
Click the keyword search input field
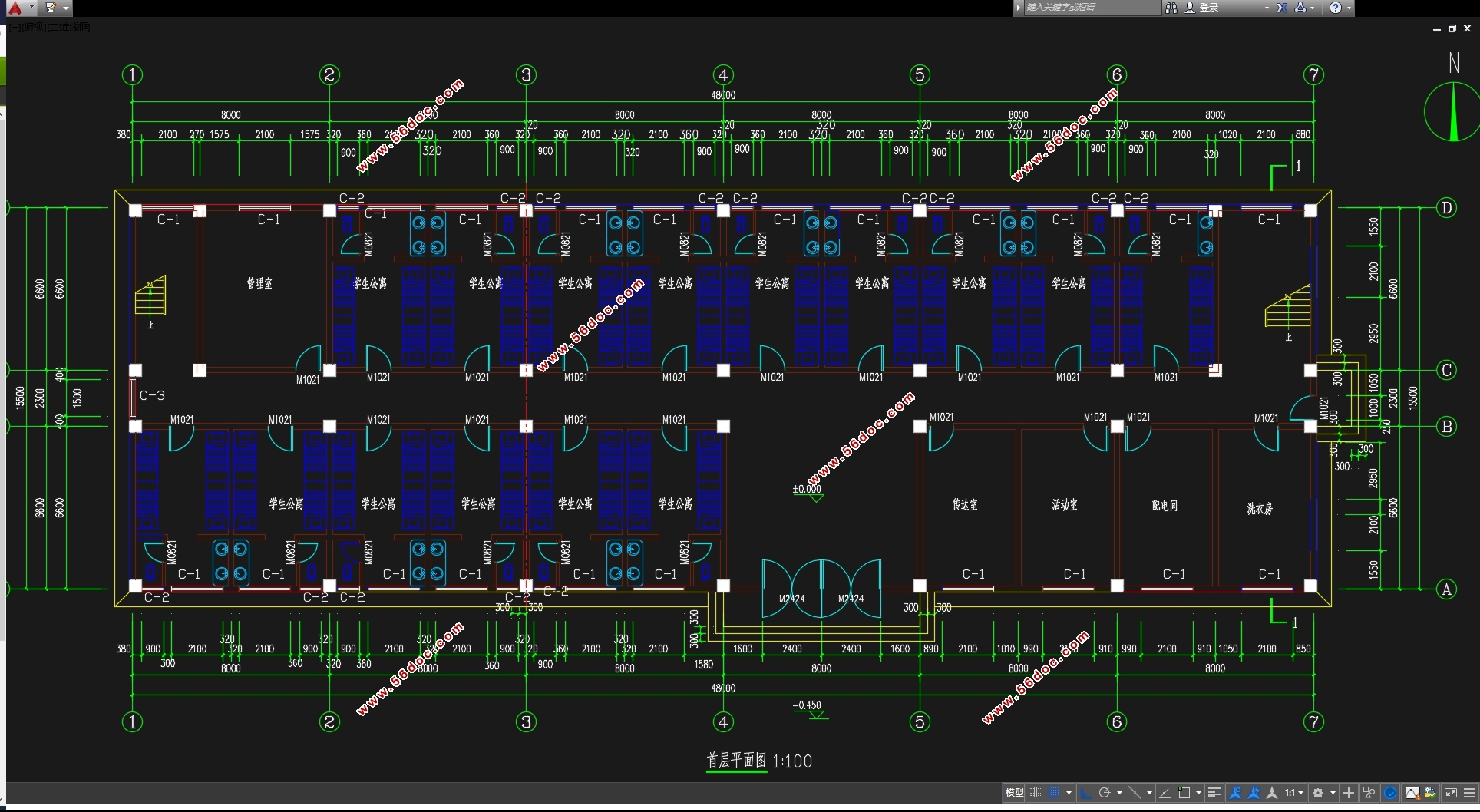click(1090, 8)
